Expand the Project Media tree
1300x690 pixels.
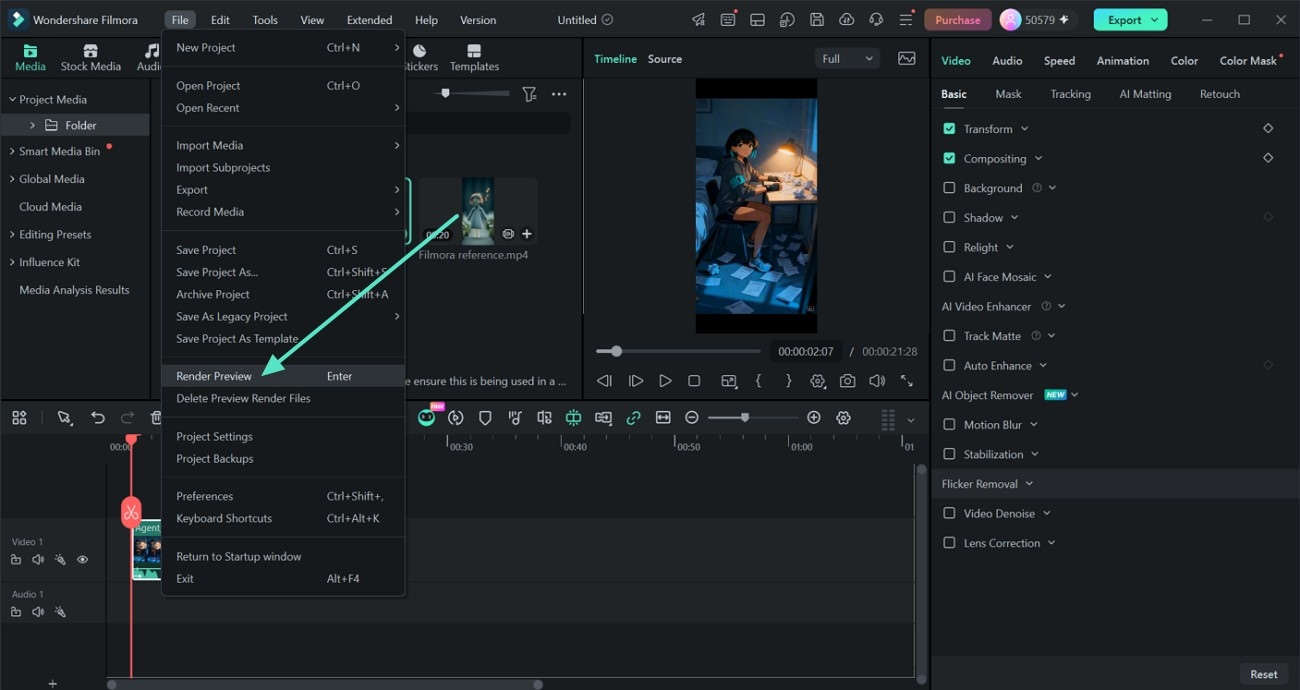(x=12, y=100)
